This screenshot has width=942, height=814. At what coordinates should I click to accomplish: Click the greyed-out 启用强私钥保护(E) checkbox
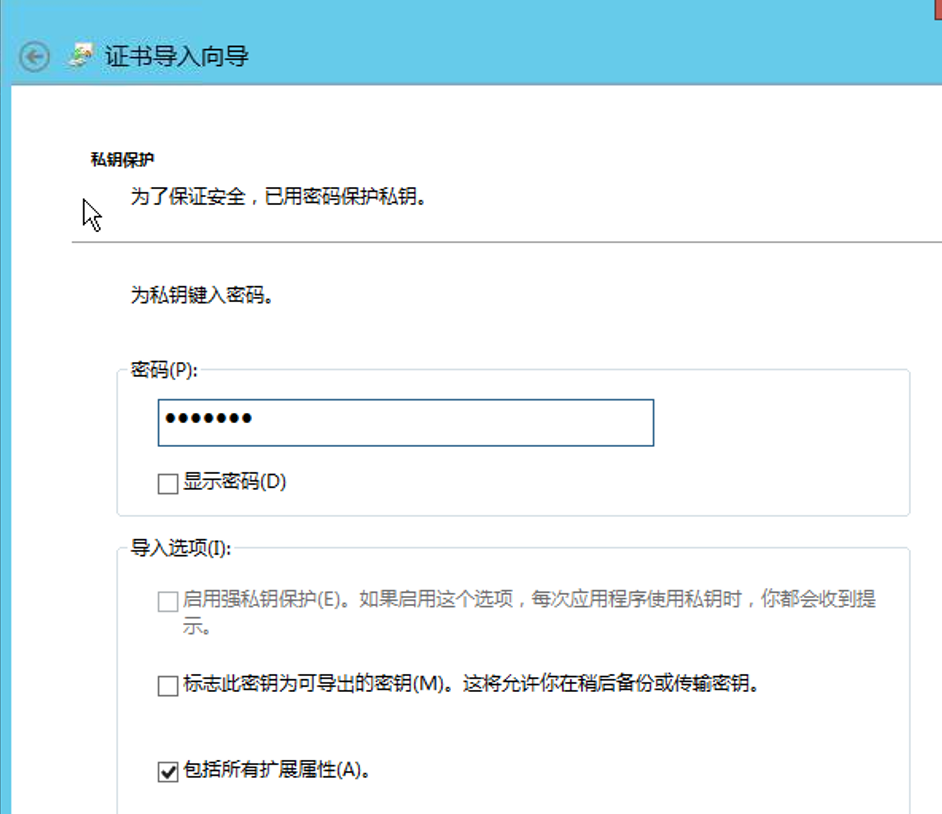[x=168, y=601]
